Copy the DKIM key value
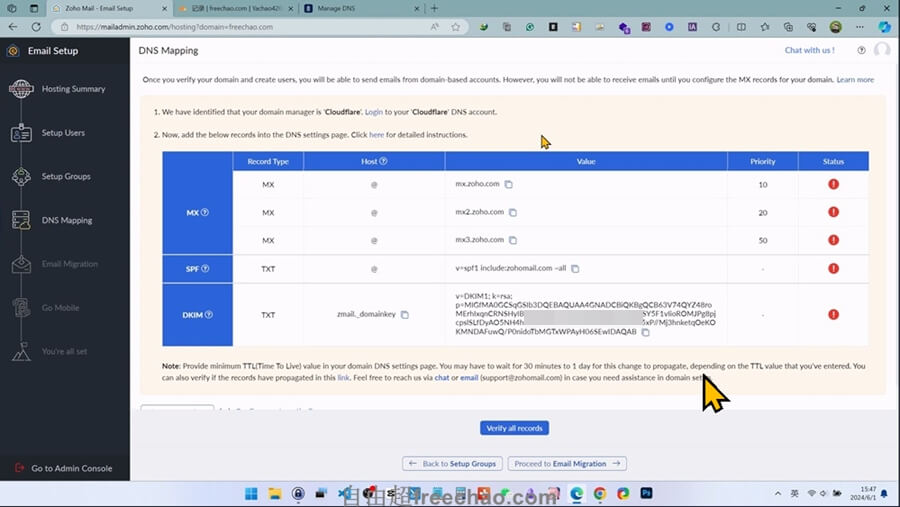The width and height of the screenshot is (900, 507). (x=646, y=332)
